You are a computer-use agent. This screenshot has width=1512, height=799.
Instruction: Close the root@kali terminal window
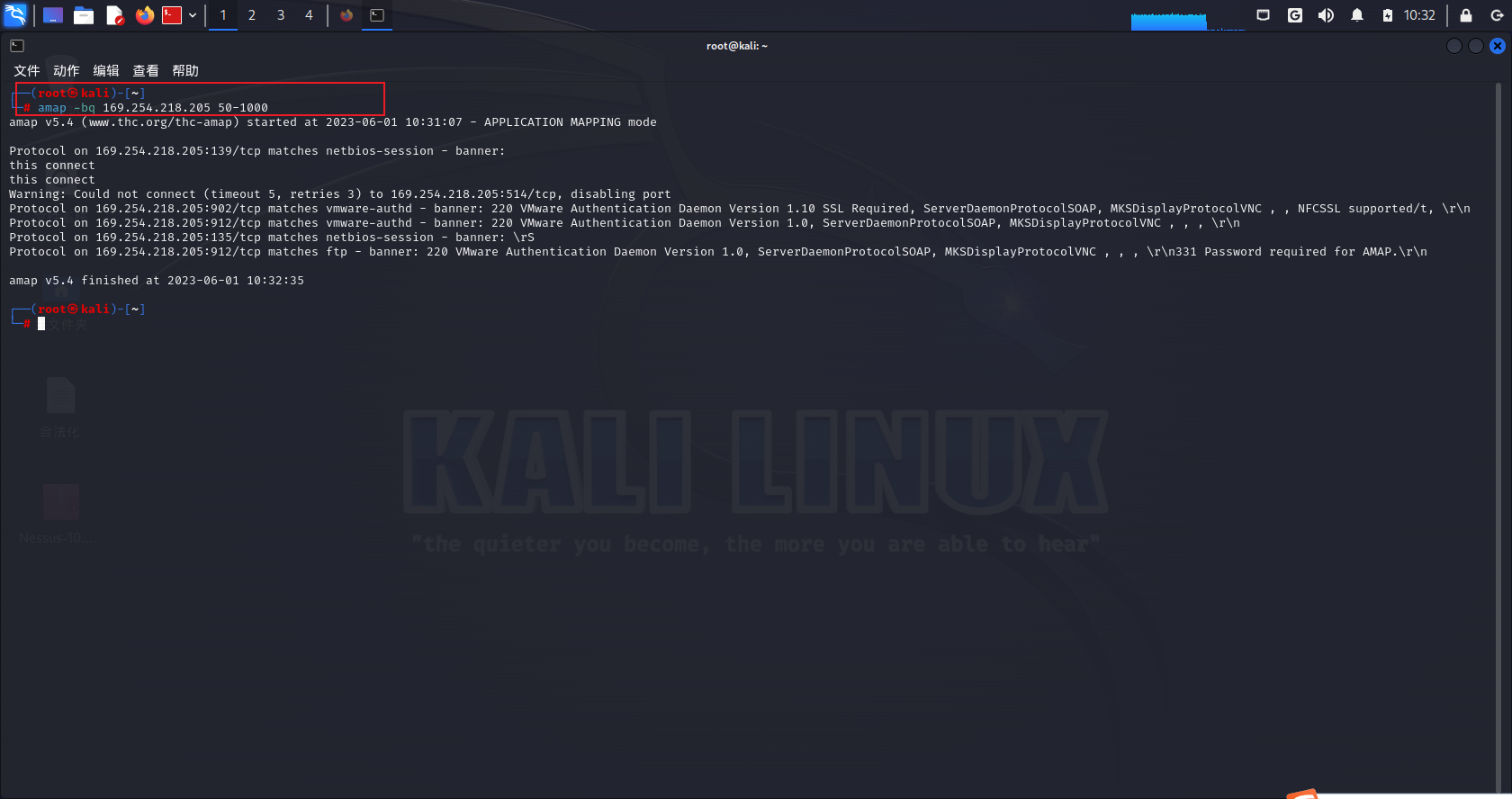(1498, 46)
